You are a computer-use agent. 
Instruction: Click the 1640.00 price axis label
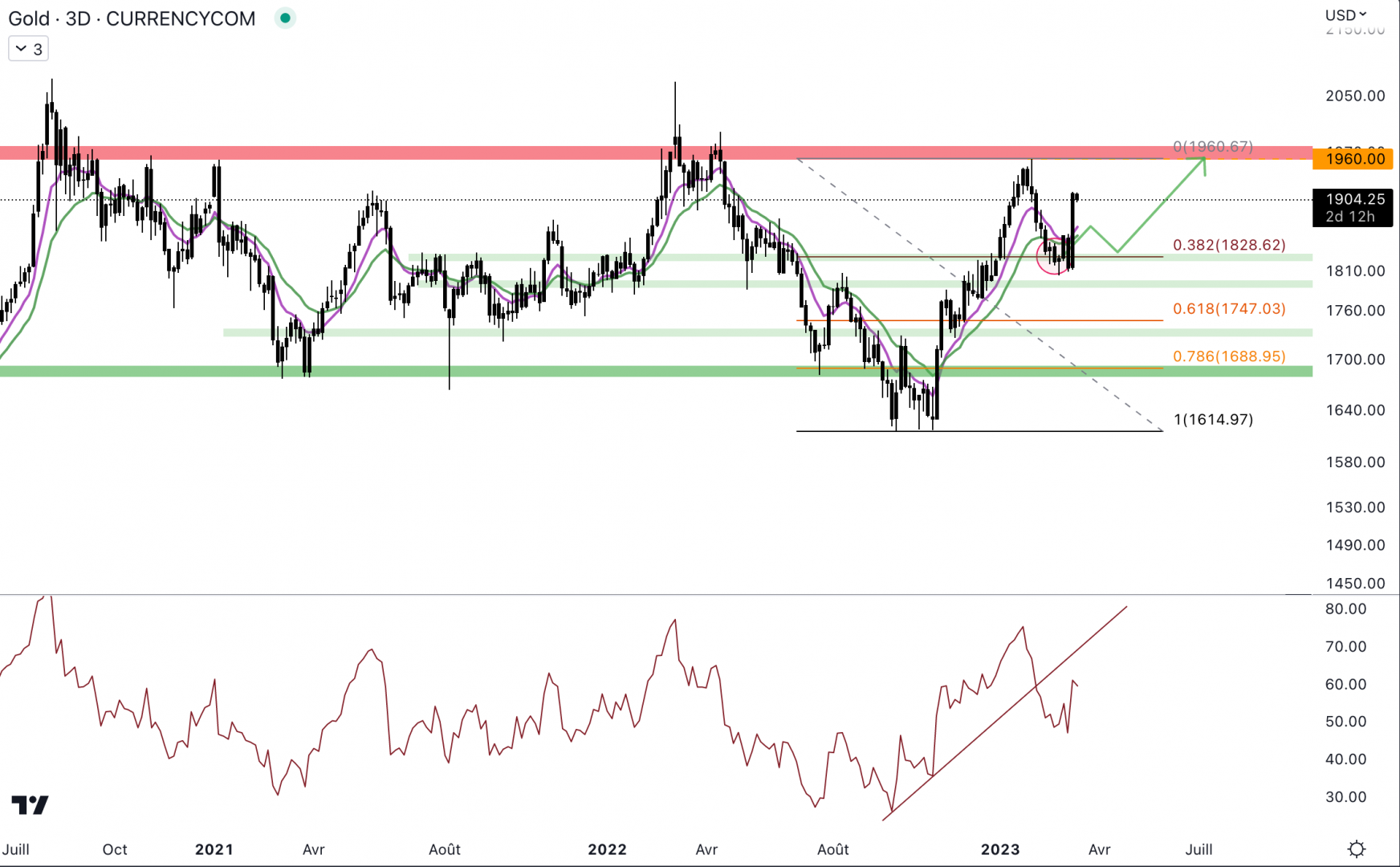pos(1355,409)
